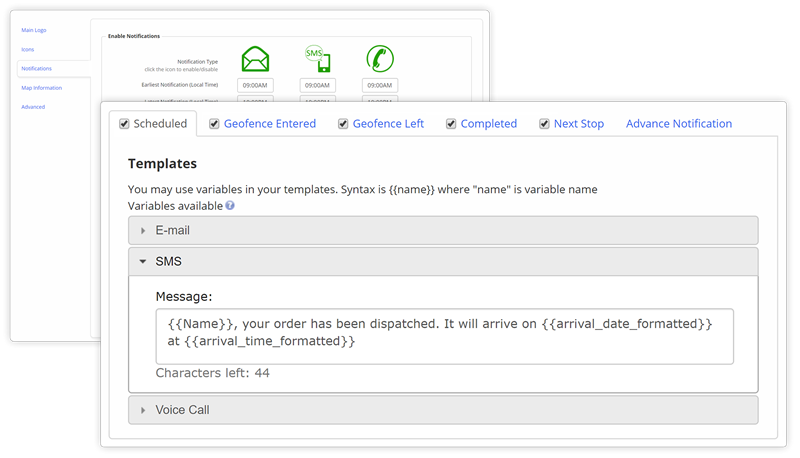Toggle the Completed checkbox
This screenshot has height=458, width=800.
coord(452,124)
